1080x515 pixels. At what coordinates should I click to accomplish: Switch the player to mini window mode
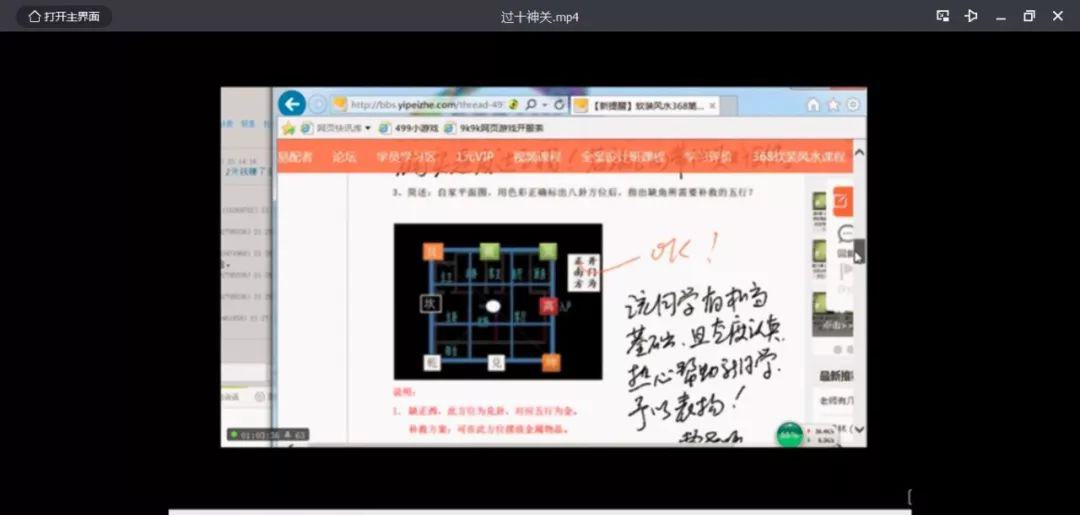point(943,16)
